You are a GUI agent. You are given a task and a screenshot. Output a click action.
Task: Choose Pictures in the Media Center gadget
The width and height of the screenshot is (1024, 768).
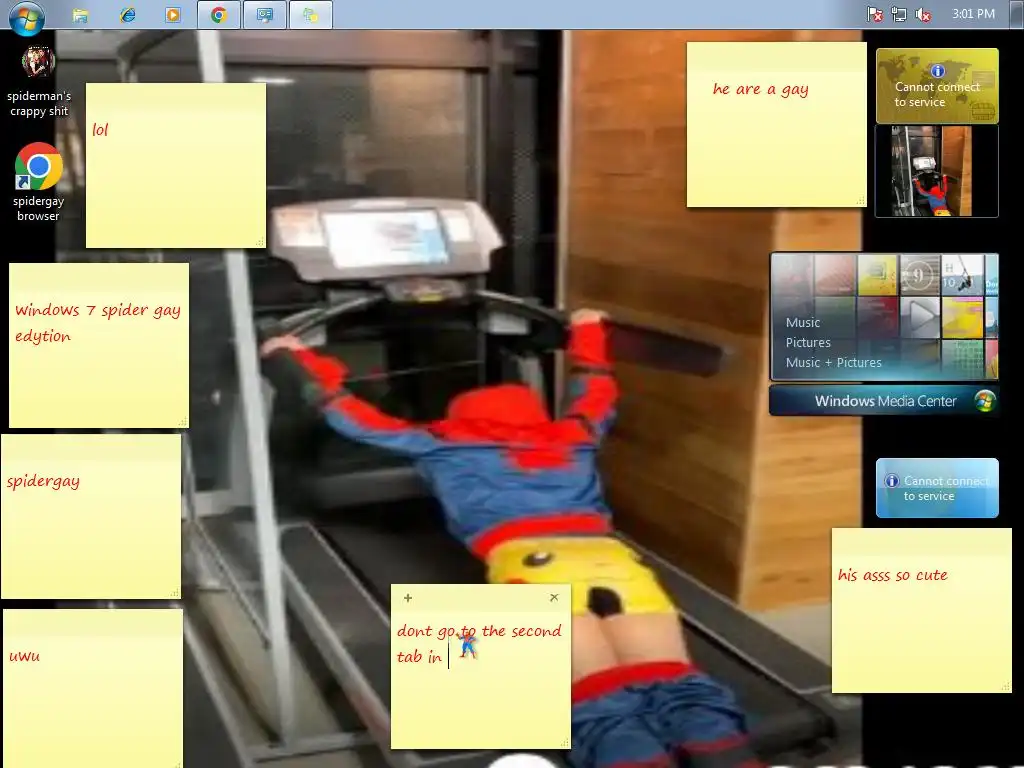point(808,343)
